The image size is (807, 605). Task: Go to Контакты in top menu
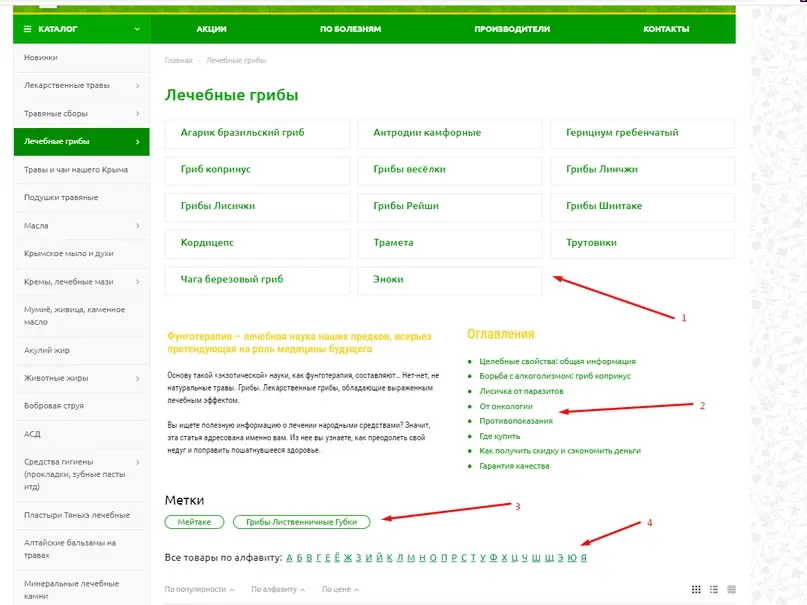point(666,30)
